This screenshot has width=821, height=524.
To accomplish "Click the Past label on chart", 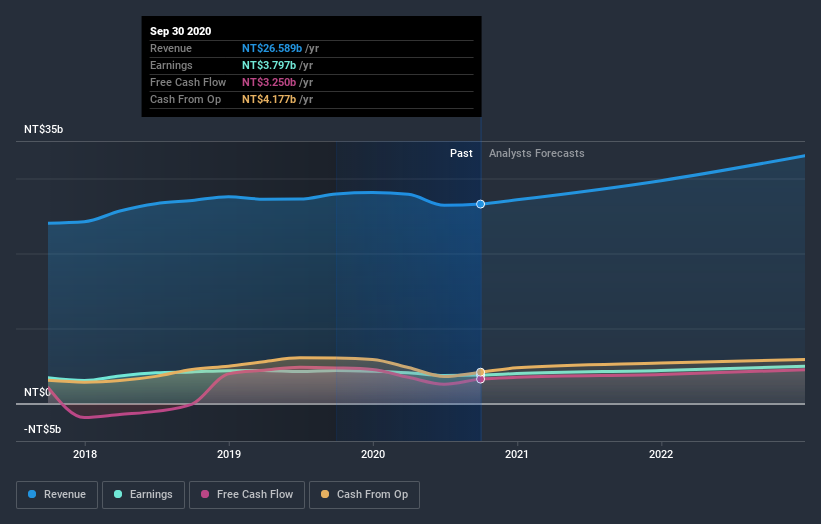I will (461, 153).
